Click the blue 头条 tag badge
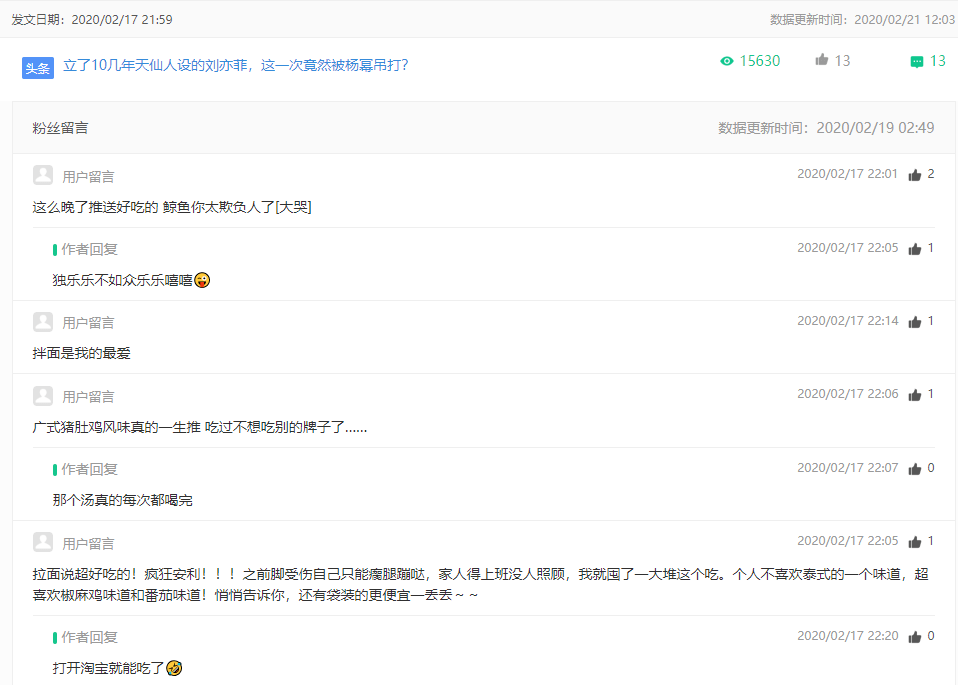Image resolution: width=958 pixels, height=685 pixels. tap(37, 68)
